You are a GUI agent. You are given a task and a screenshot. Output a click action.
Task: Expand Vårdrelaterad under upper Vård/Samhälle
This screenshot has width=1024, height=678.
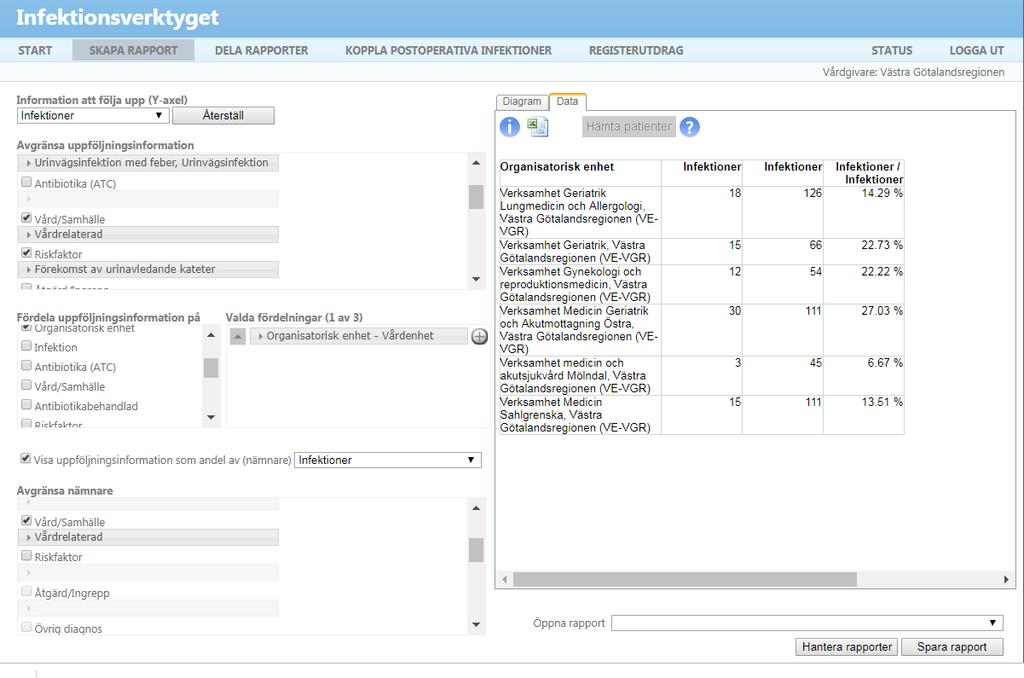pos(149,234)
